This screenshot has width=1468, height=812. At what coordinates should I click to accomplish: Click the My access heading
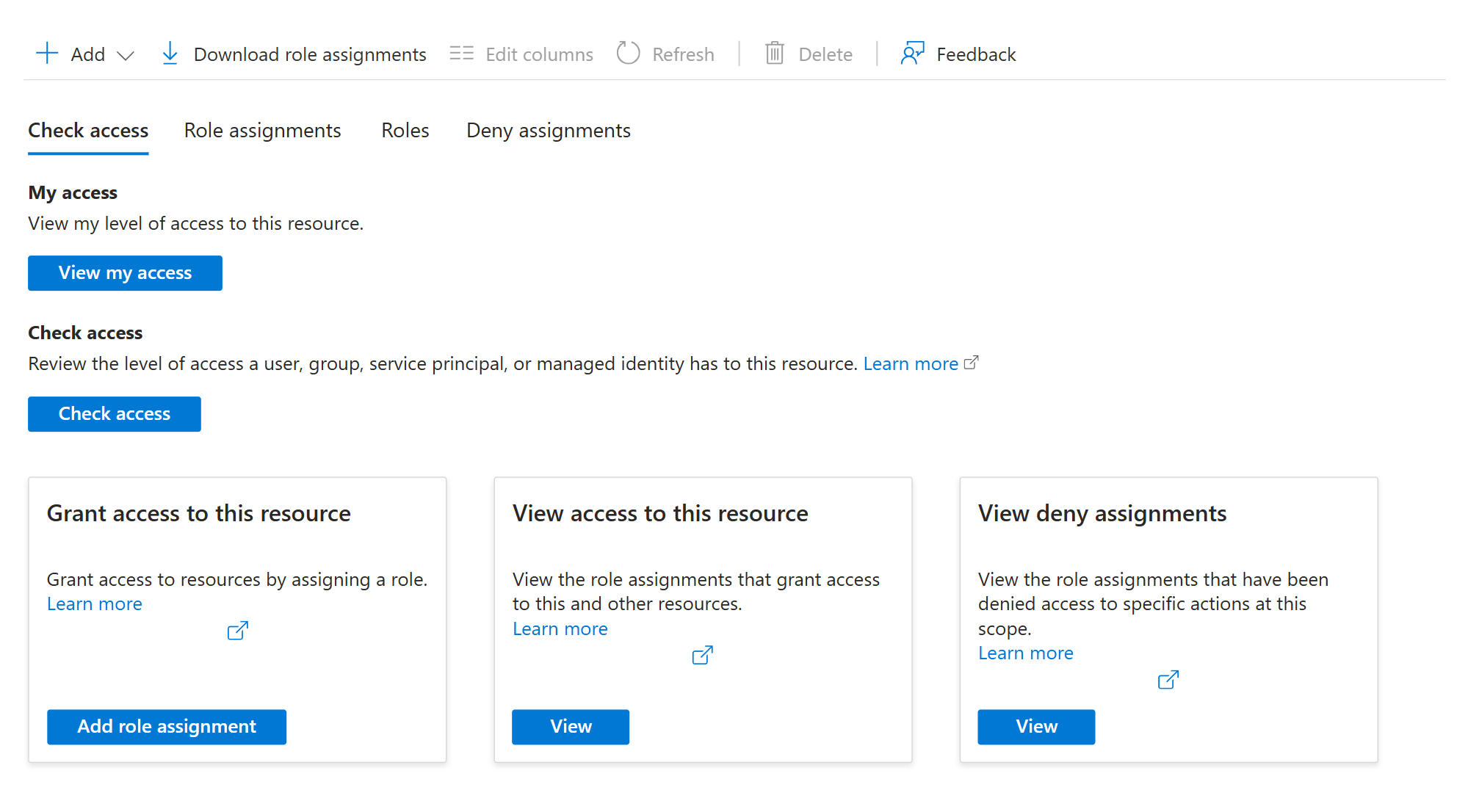[x=73, y=193]
